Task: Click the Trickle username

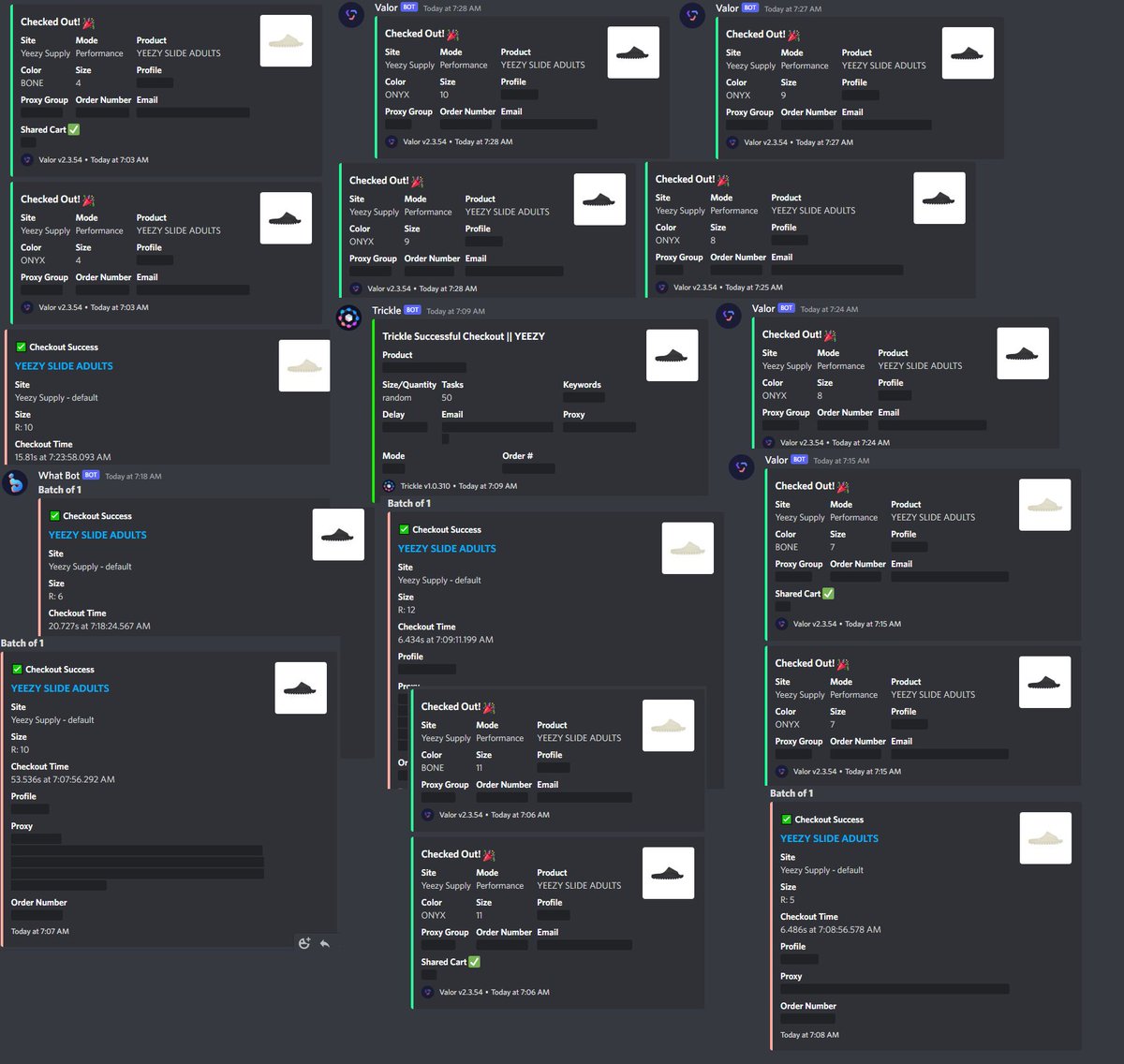Action: point(386,310)
